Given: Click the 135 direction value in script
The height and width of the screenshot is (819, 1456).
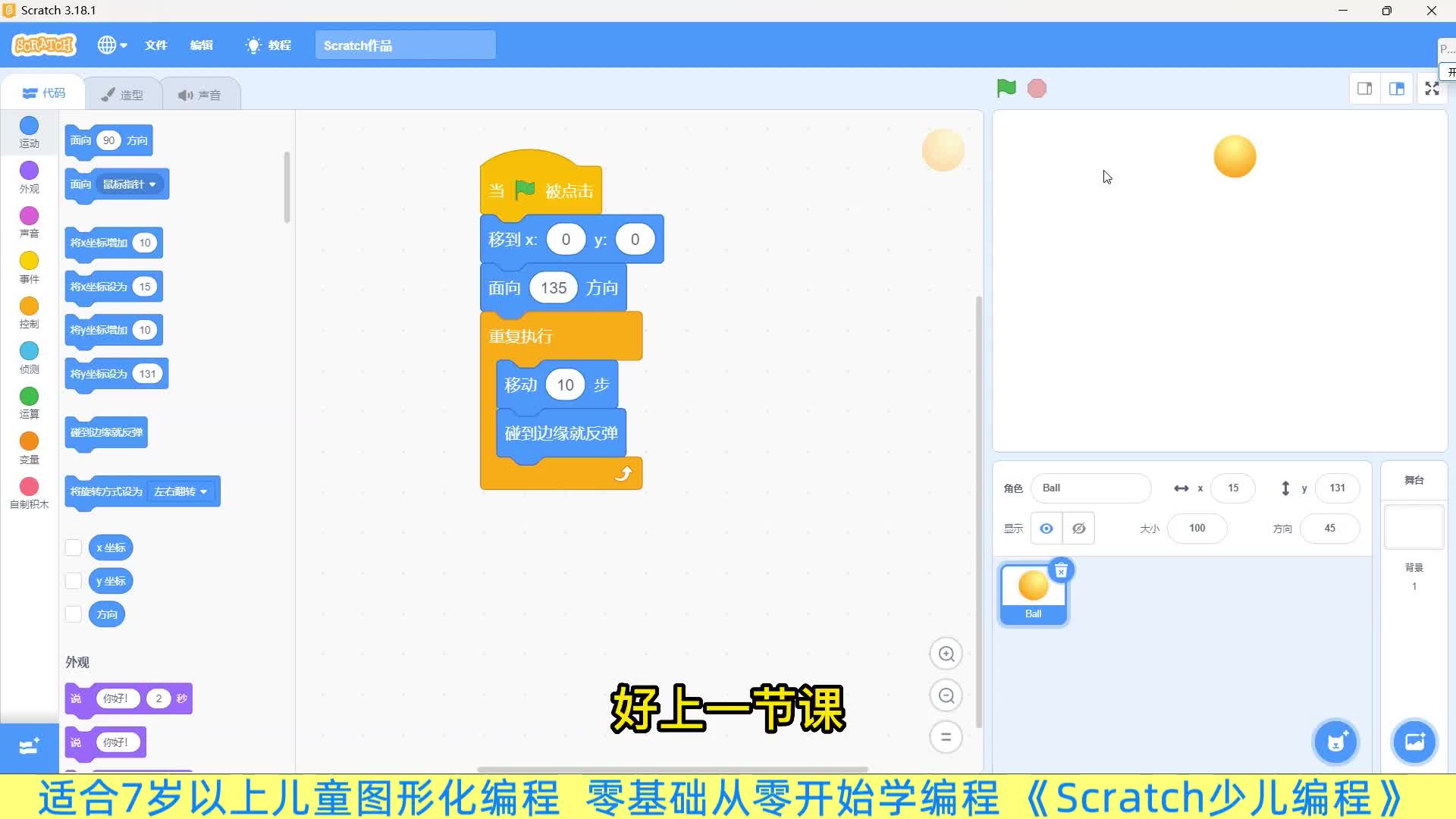Looking at the screenshot, I should click(x=554, y=288).
